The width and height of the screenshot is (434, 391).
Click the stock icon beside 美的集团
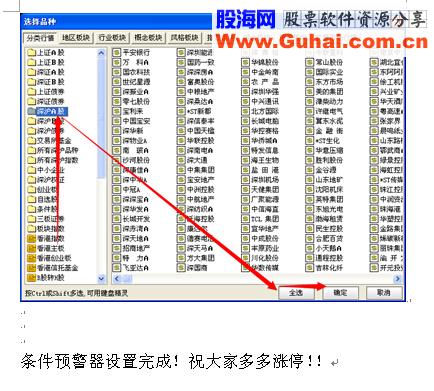pyautogui.click(x=310, y=92)
